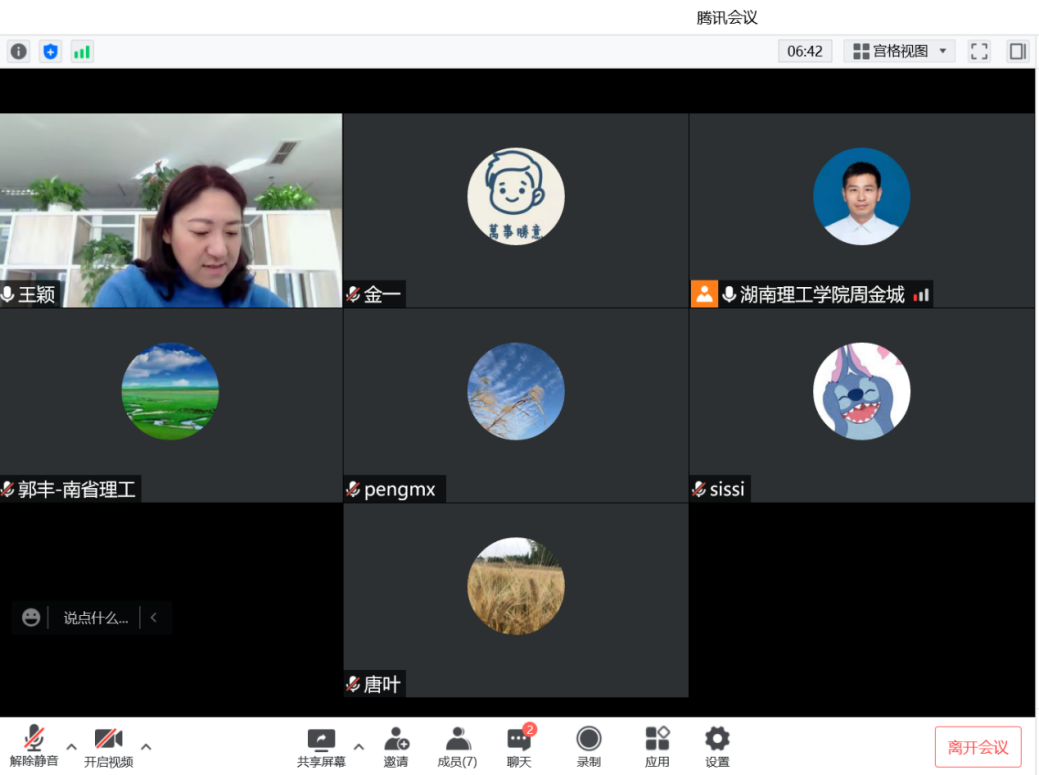
Task: Check the green network signal icon
Action: 82,51
